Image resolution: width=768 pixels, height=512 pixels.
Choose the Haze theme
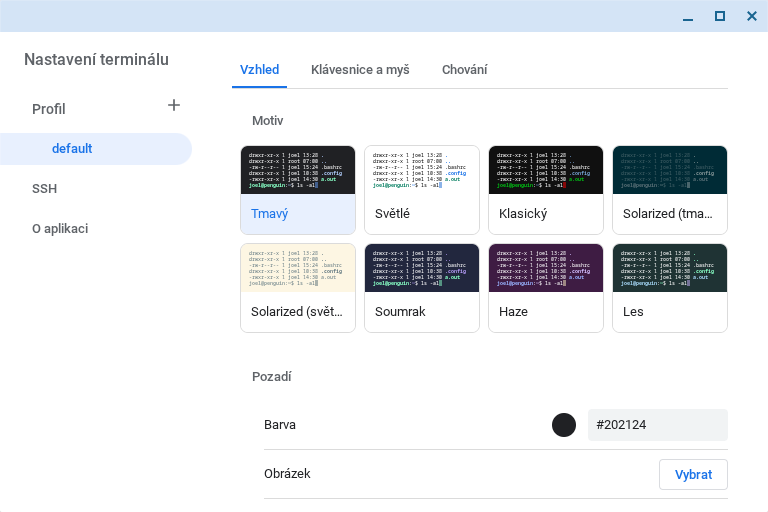[546, 288]
